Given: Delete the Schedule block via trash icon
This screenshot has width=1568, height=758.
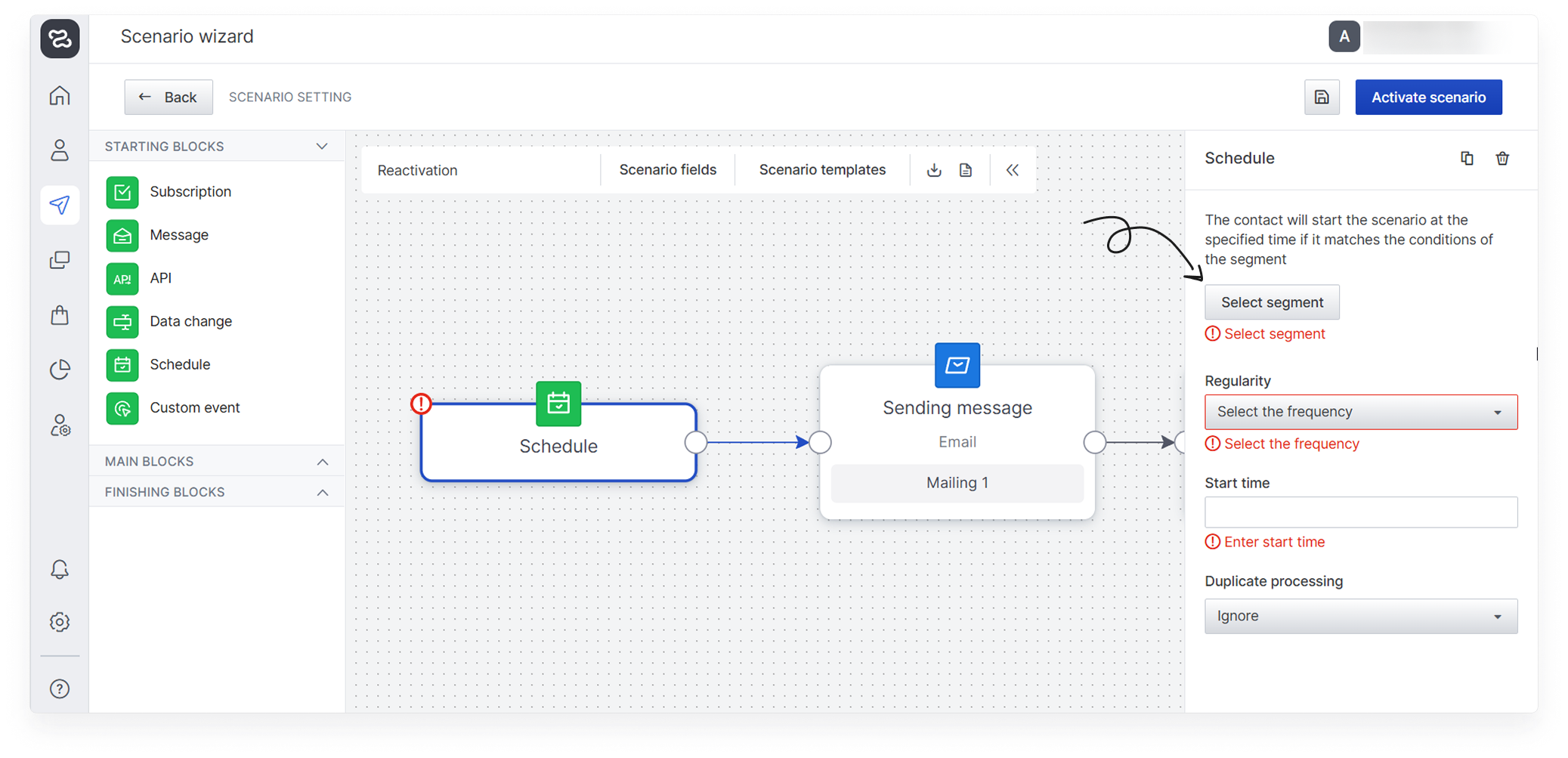Looking at the screenshot, I should (1502, 159).
